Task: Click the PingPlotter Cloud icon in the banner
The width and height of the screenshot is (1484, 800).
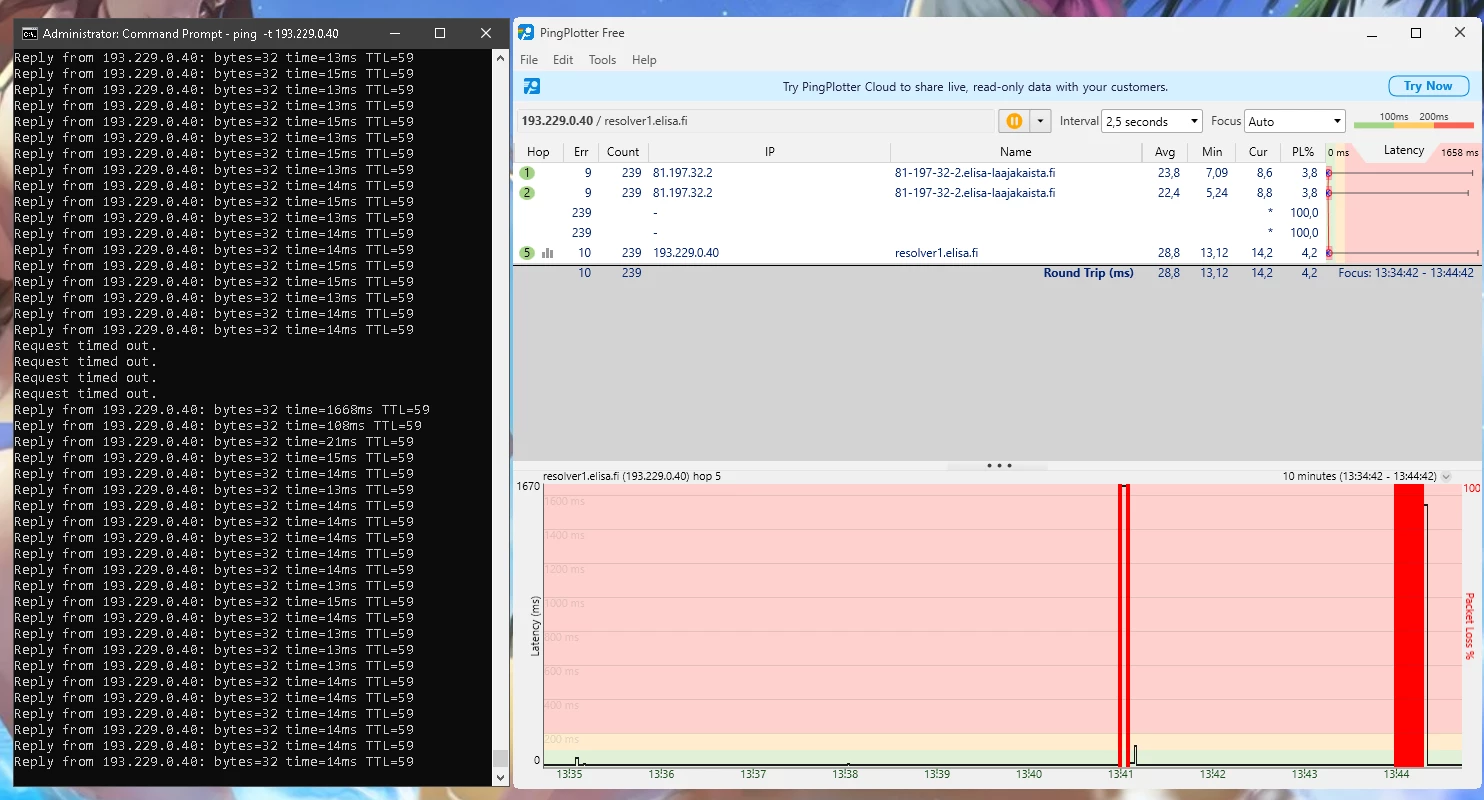Action: pyautogui.click(x=532, y=86)
